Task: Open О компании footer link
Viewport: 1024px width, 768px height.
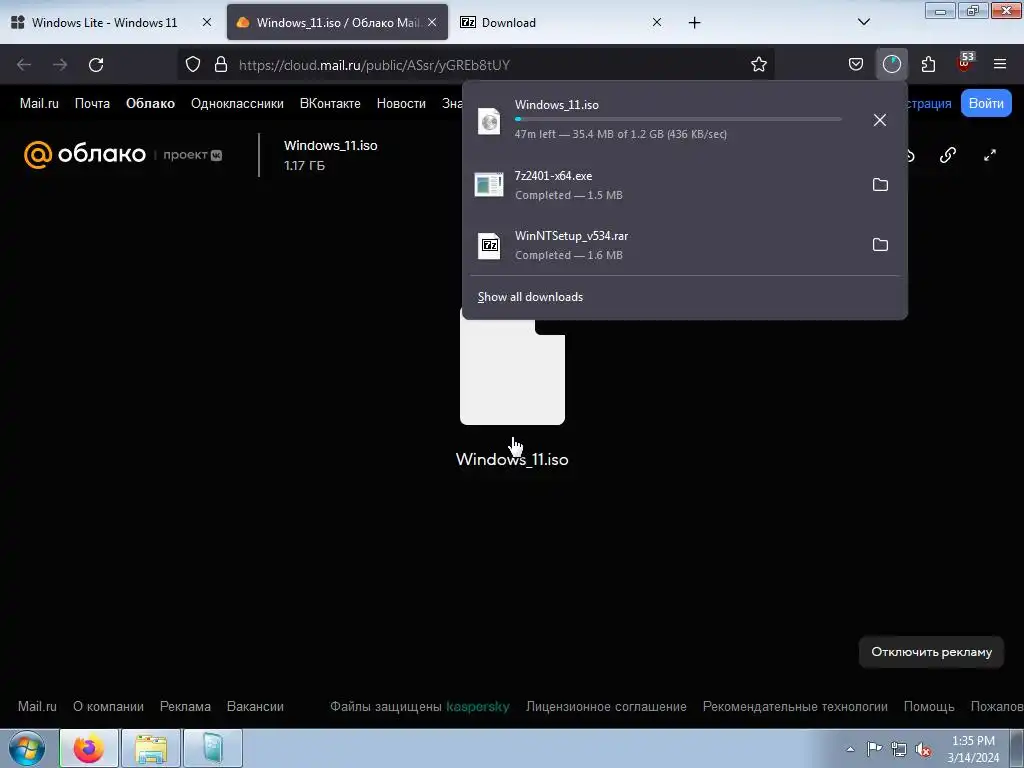Action: 108,707
